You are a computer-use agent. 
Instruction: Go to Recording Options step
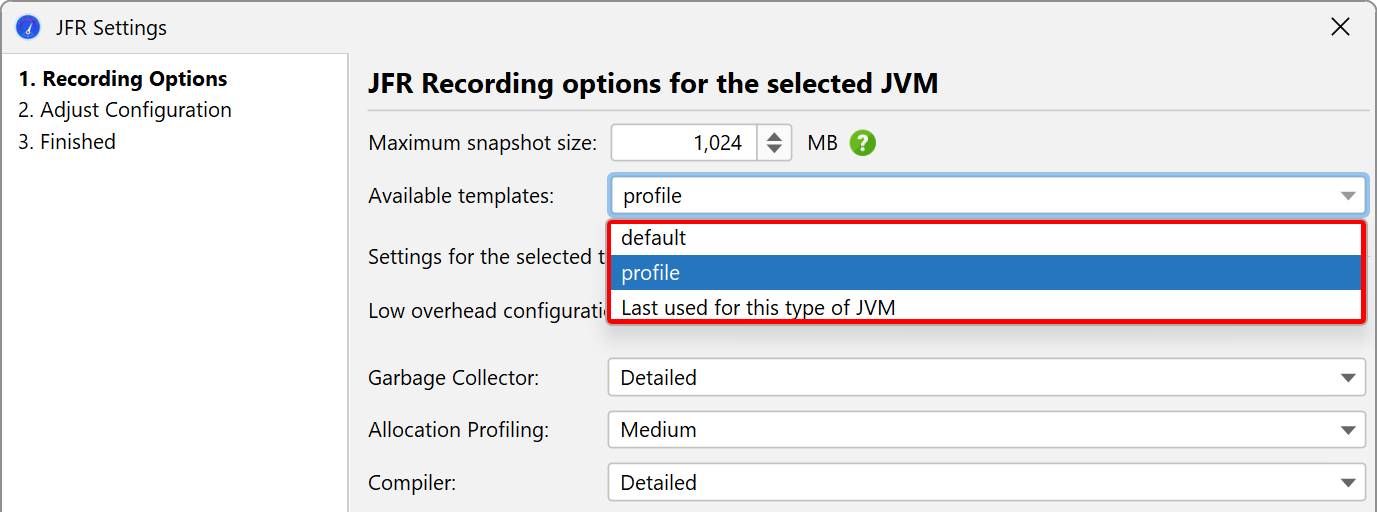click(123, 79)
